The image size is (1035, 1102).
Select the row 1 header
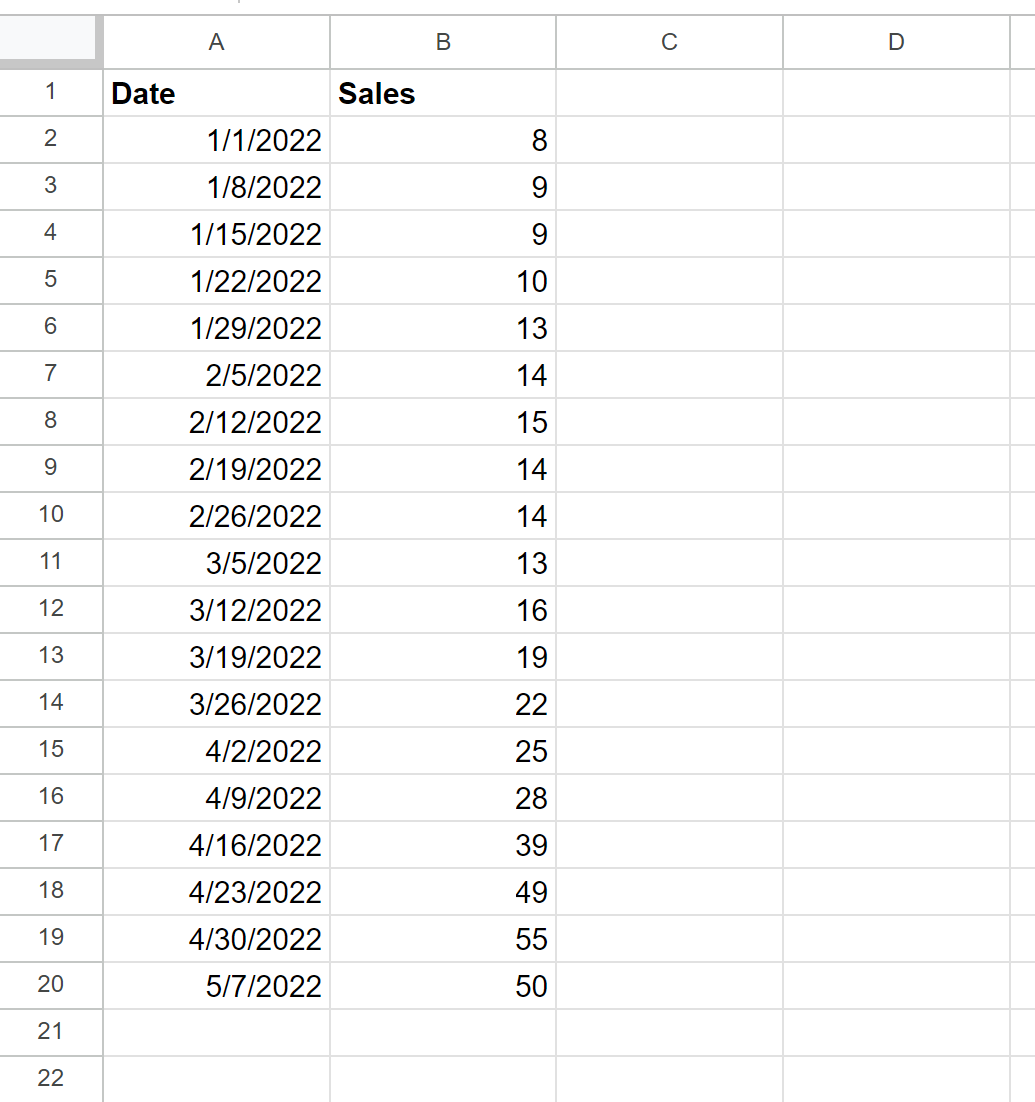(x=50, y=92)
